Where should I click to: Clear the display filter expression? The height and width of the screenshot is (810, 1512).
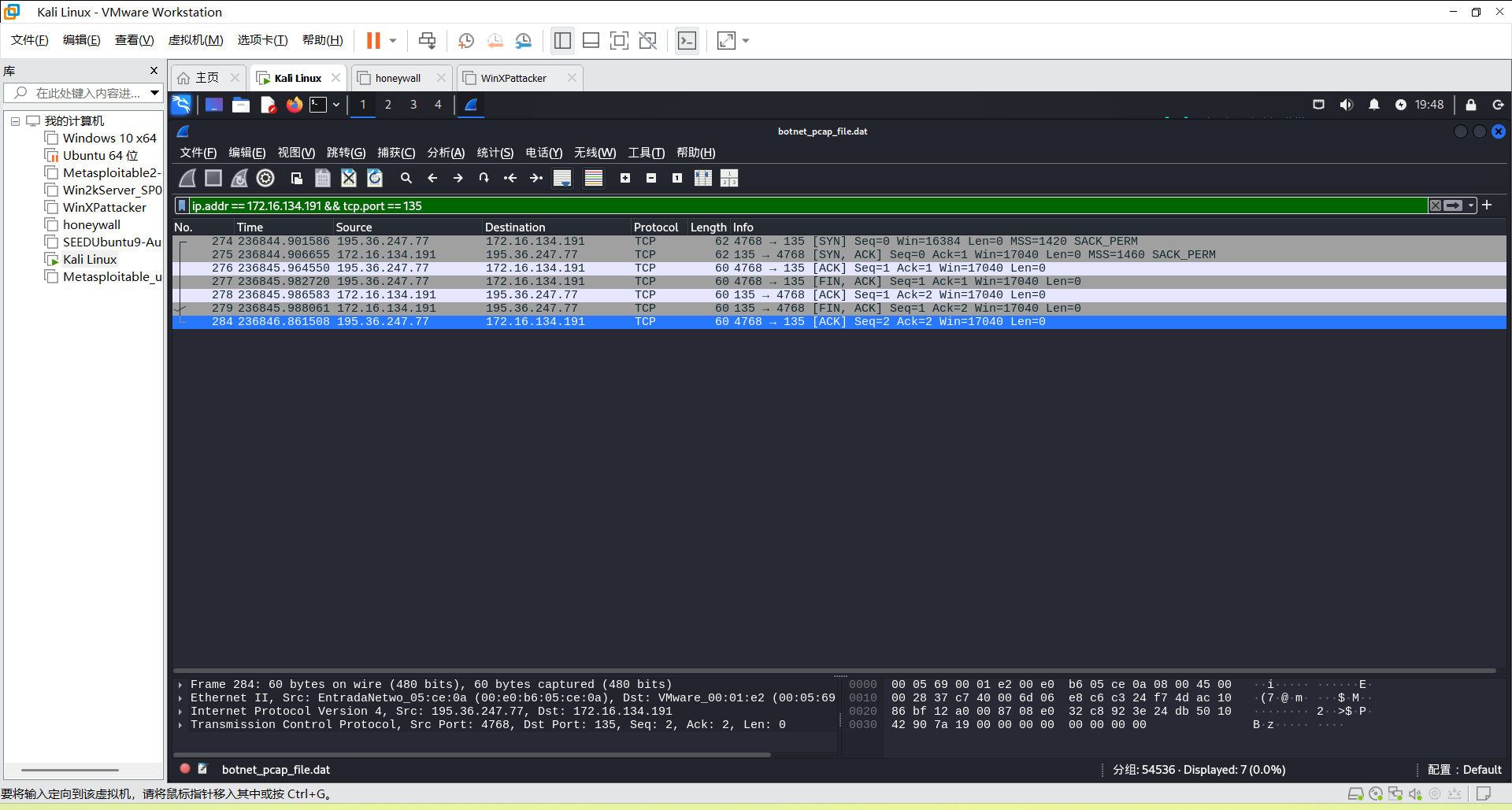tap(1436, 206)
